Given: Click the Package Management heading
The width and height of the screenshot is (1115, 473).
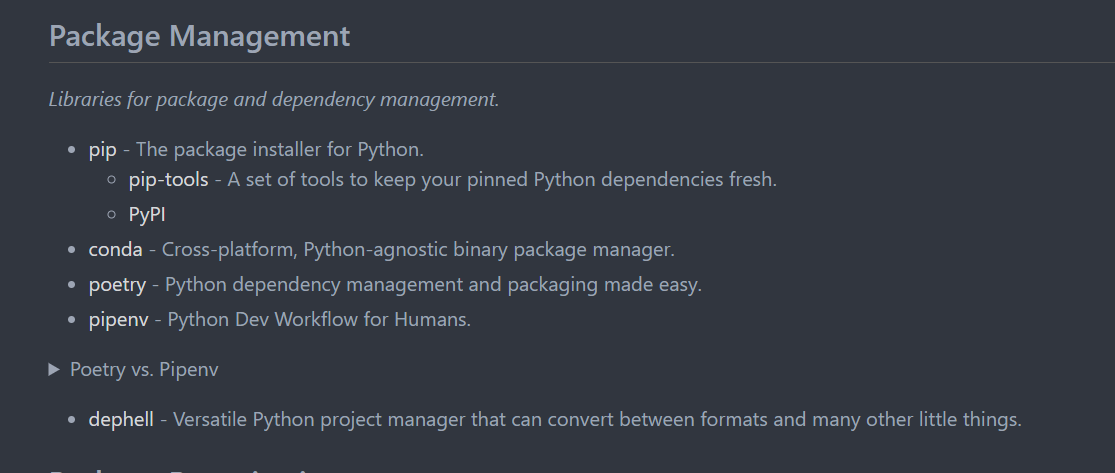Looking at the screenshot, I should (199, 37).
